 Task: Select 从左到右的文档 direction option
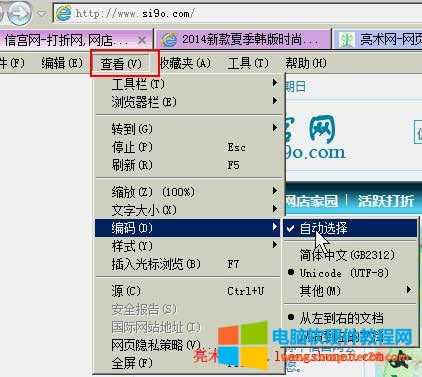350,318
